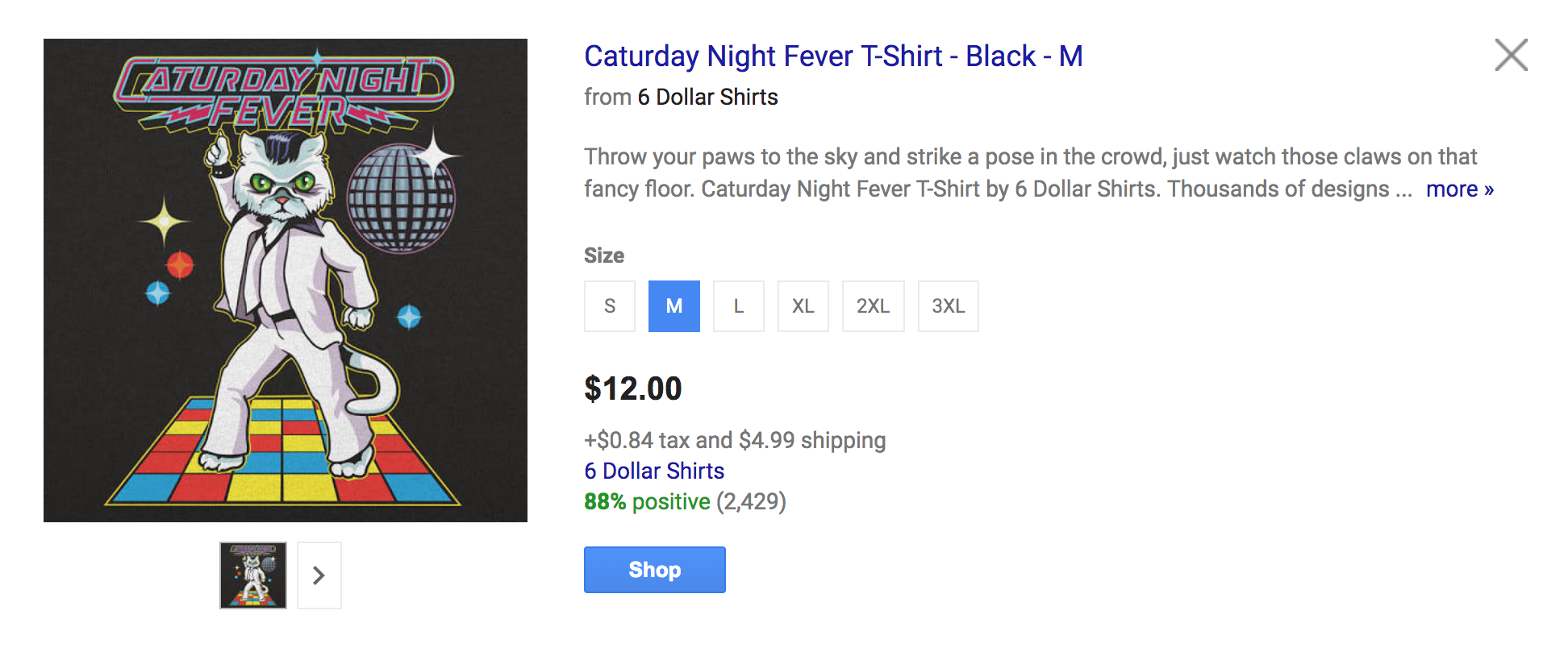Click the Shop button
The image size is (1568, 648).
[655, 570]
